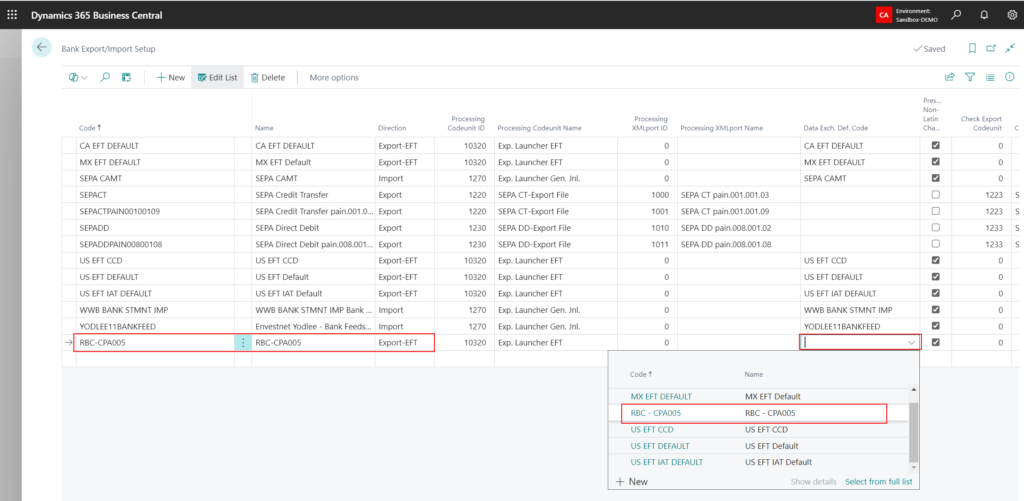
Task: Click SEPA Direct Debit name cell
Action: (313, 227)
